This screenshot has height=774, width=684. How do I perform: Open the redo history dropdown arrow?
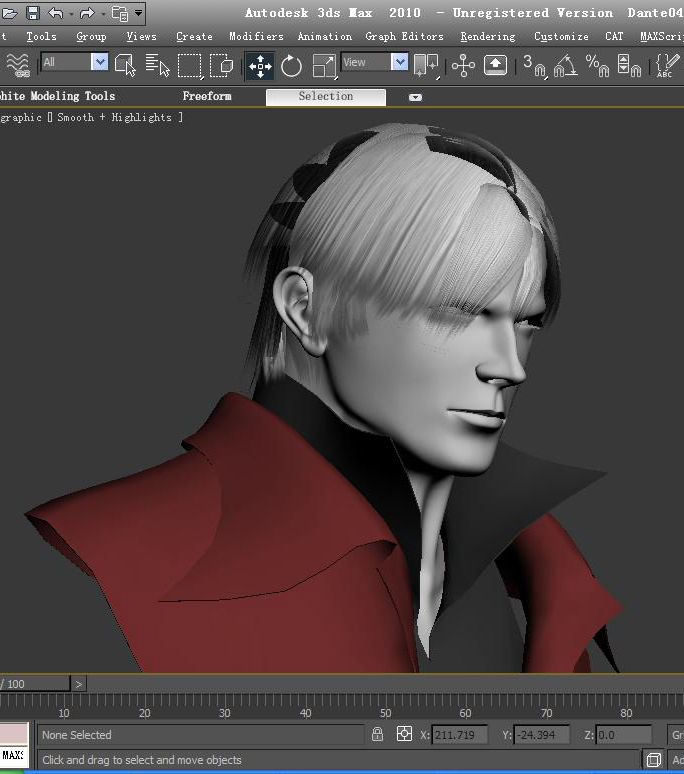coord(103,14)
